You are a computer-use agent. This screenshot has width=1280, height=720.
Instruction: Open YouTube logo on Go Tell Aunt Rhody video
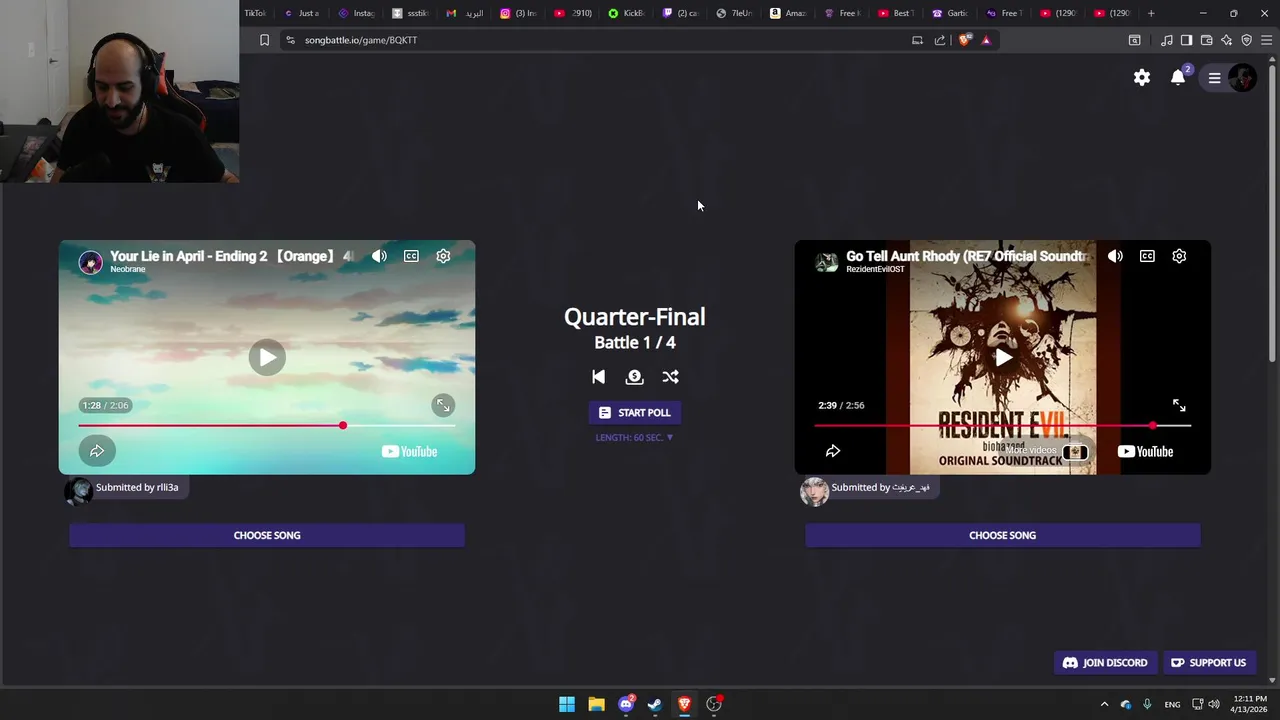coord(1145,452)
